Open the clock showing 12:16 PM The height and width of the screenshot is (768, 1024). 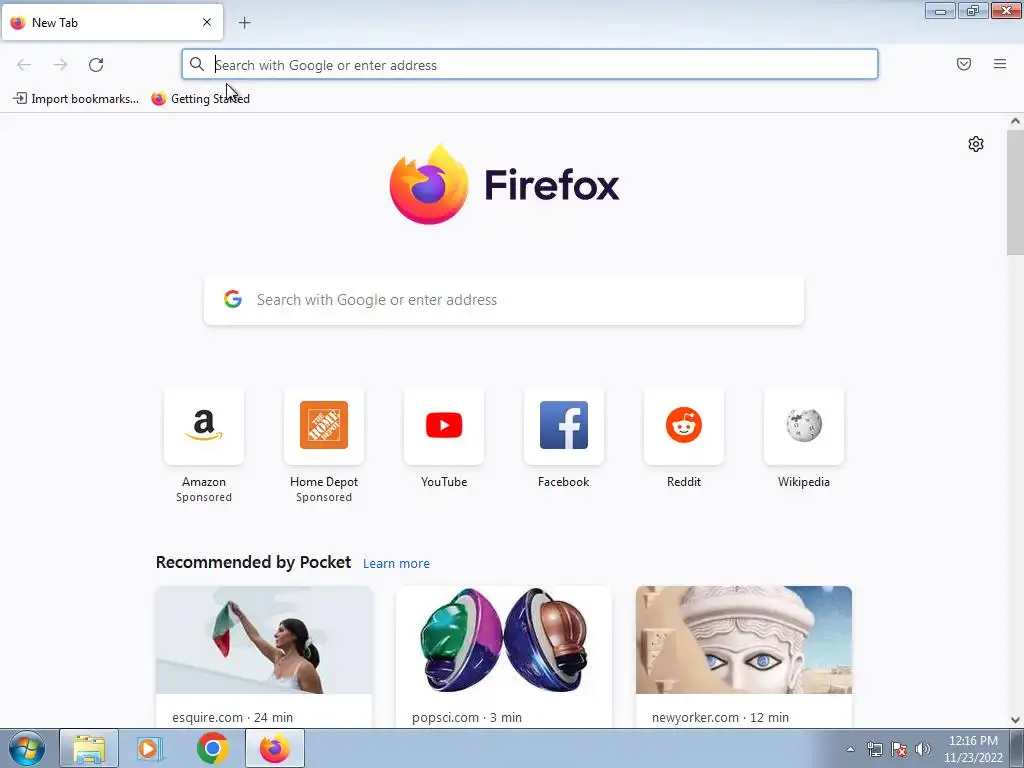coord(973,749)
